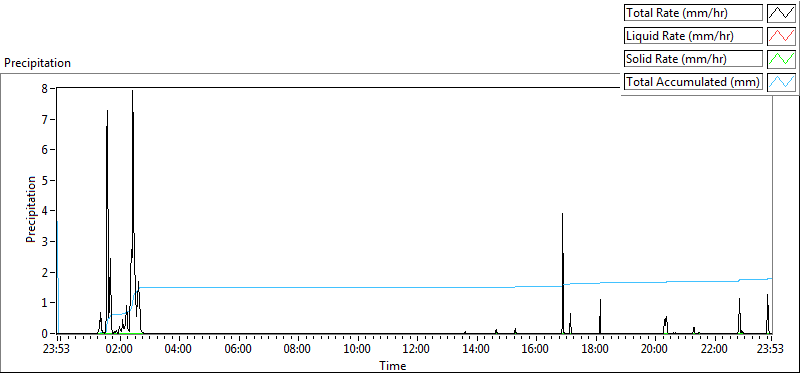The image size is (800, 373).
Task: Click the black Total Rate line-style icon
Action: (782, 13)
